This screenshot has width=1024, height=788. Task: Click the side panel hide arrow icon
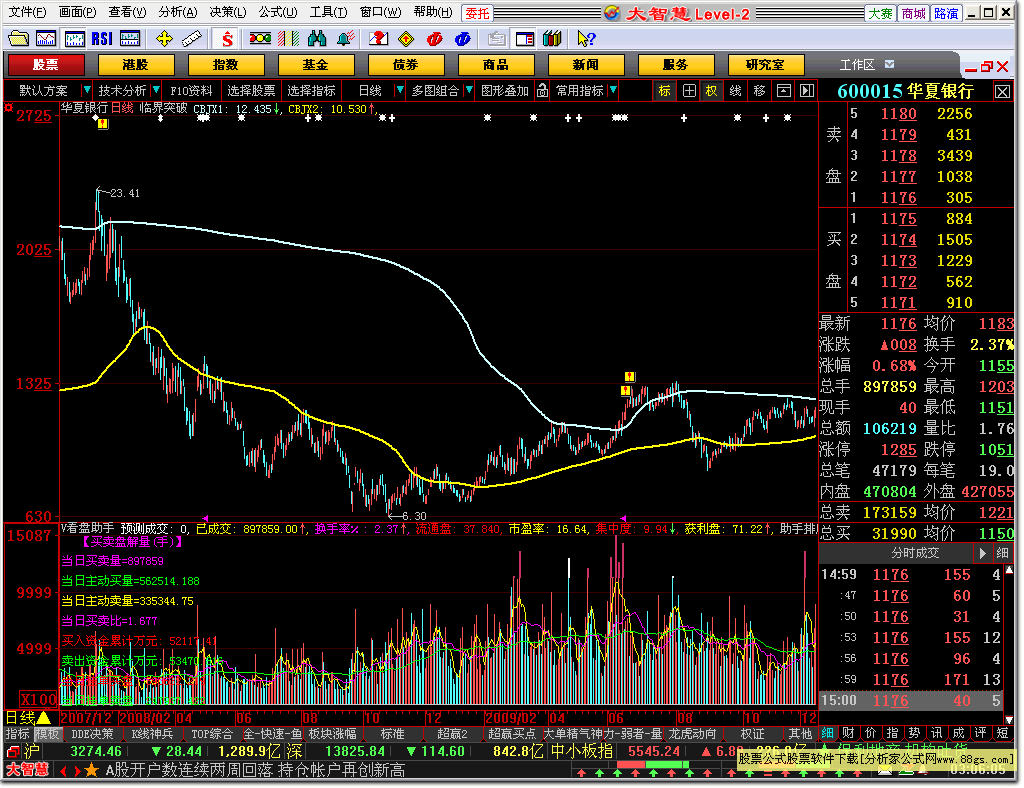(x=807, y=91)
